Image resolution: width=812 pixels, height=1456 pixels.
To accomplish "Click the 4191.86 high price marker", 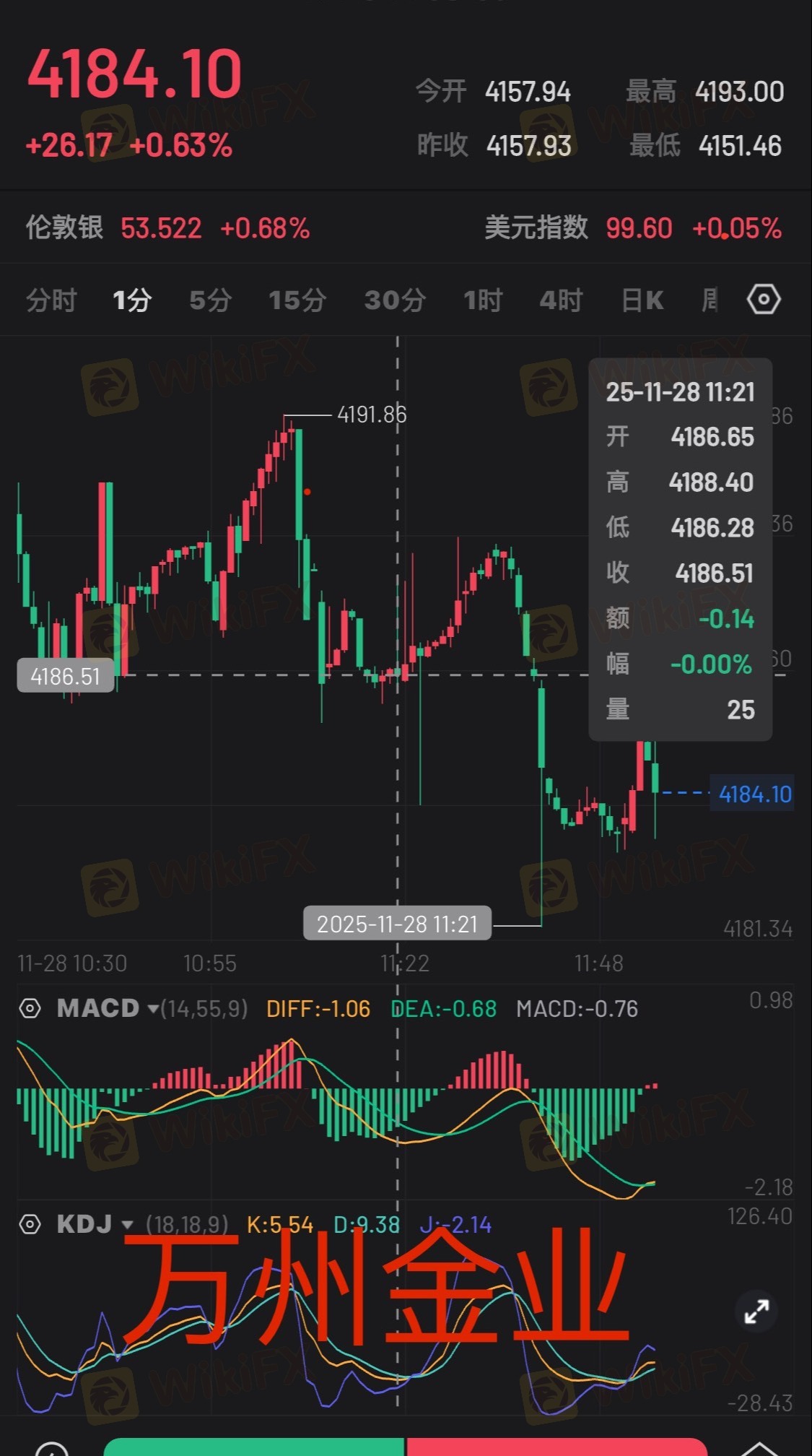I will (372, 415).
